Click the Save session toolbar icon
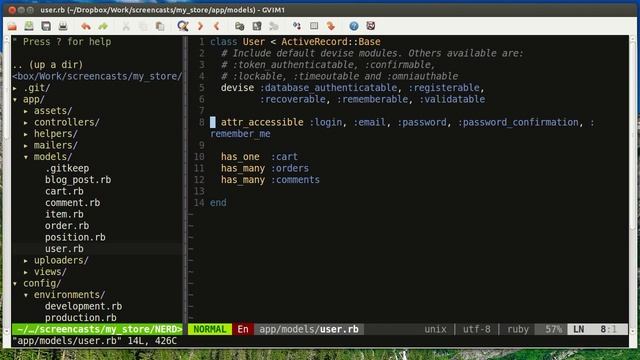This screenshot has width=640, height=360. point(257,26)
